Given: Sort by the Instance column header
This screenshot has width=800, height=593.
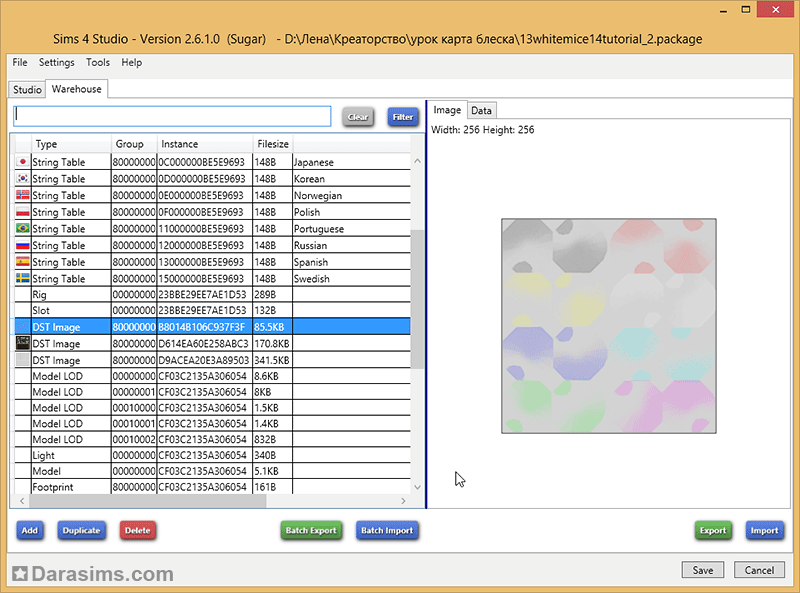Looking at the screenshot, I should click(x=205, y=144).
